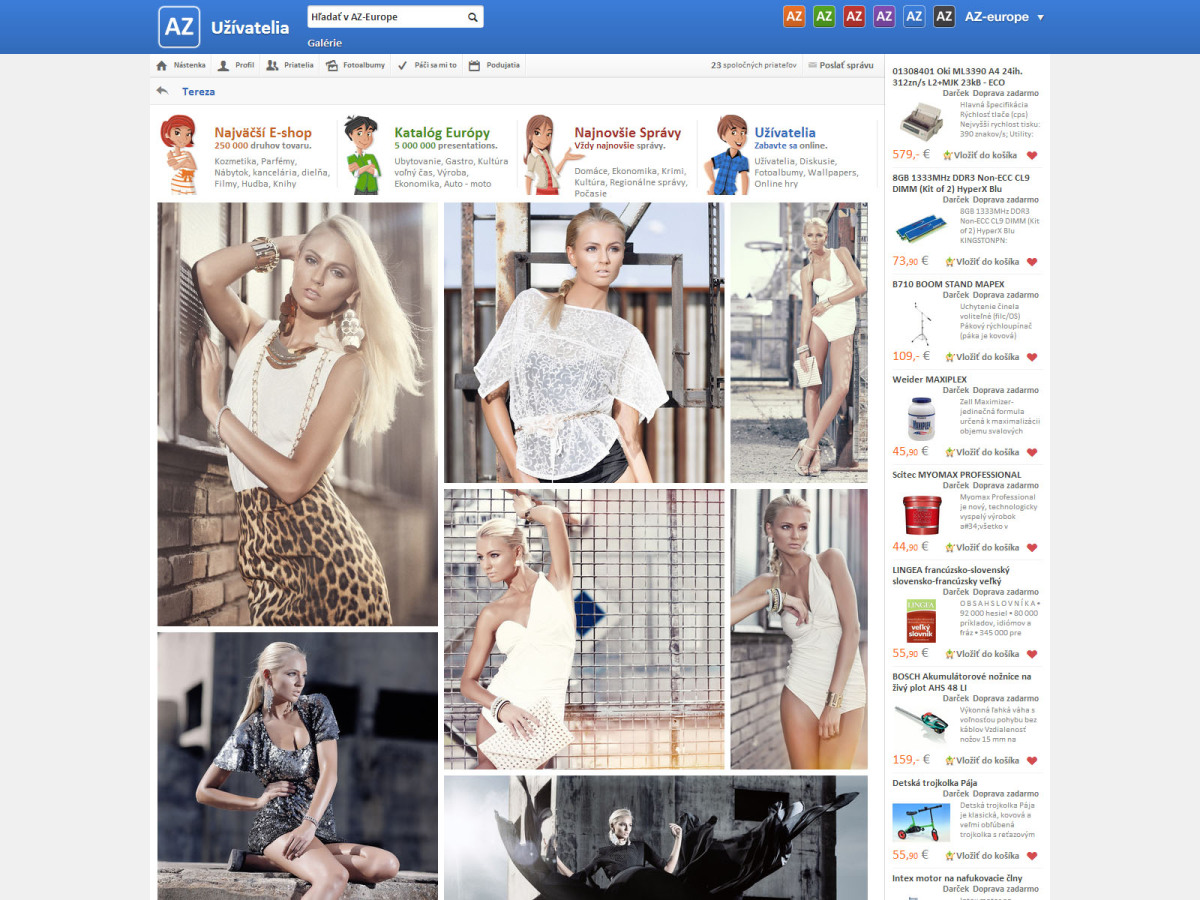Open the white lace blouse photo
Screen dimensions: 1200x900
click(x=584, y=343)
